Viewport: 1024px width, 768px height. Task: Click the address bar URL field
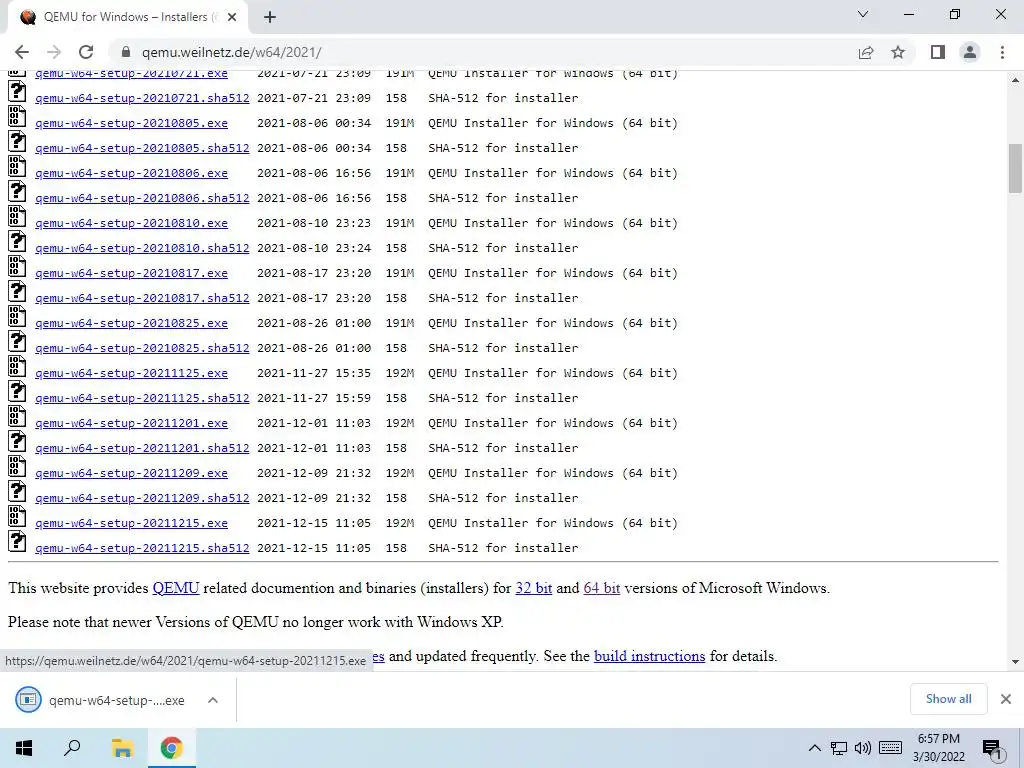[483, 52]
